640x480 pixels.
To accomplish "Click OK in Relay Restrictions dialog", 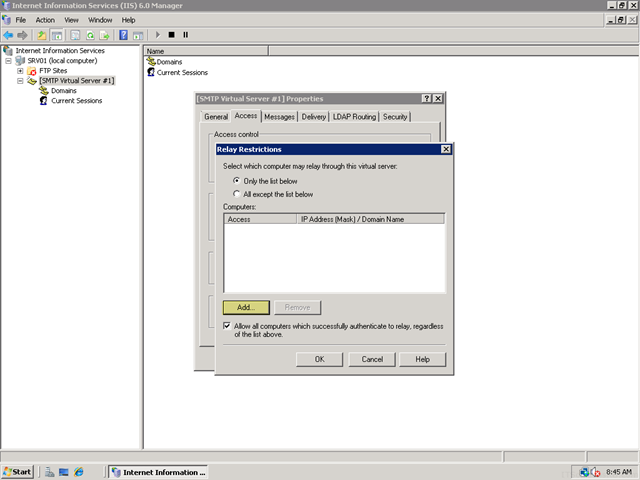I will coord(320,359).
